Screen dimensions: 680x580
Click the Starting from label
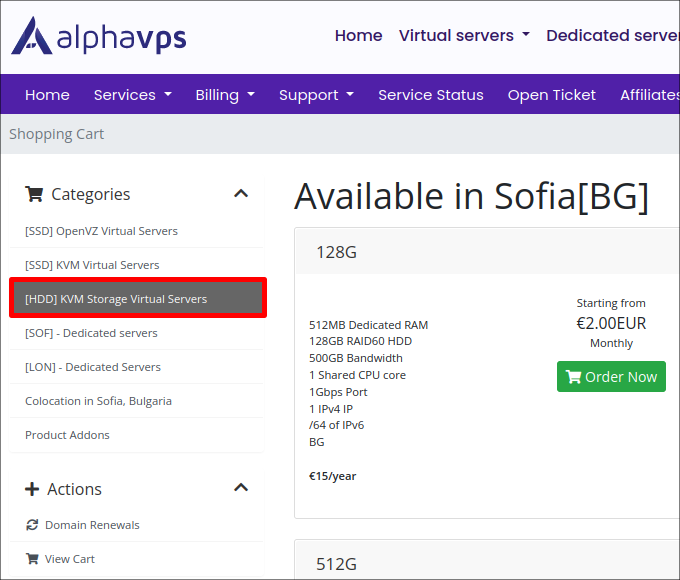[x=611, y=303]
